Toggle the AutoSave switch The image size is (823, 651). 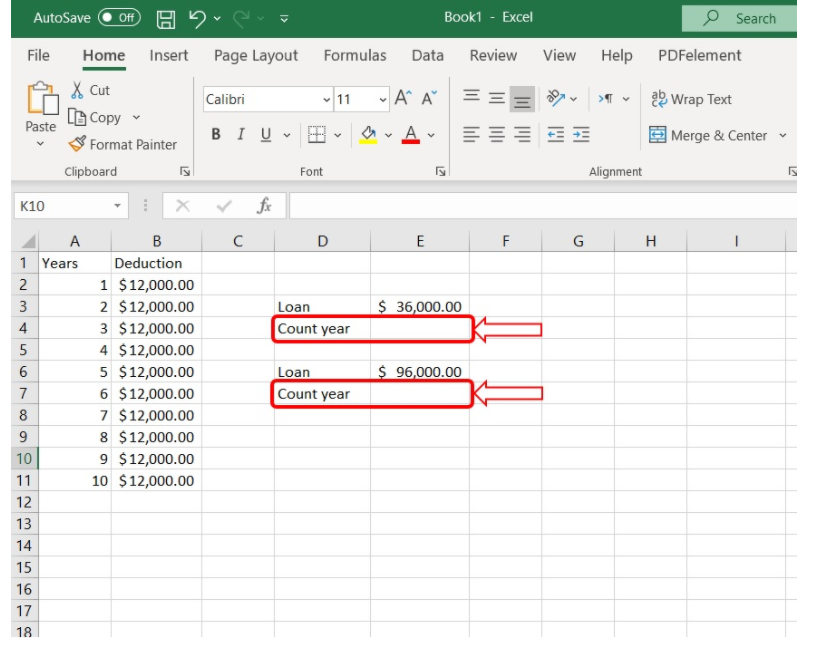coord(119,18)
